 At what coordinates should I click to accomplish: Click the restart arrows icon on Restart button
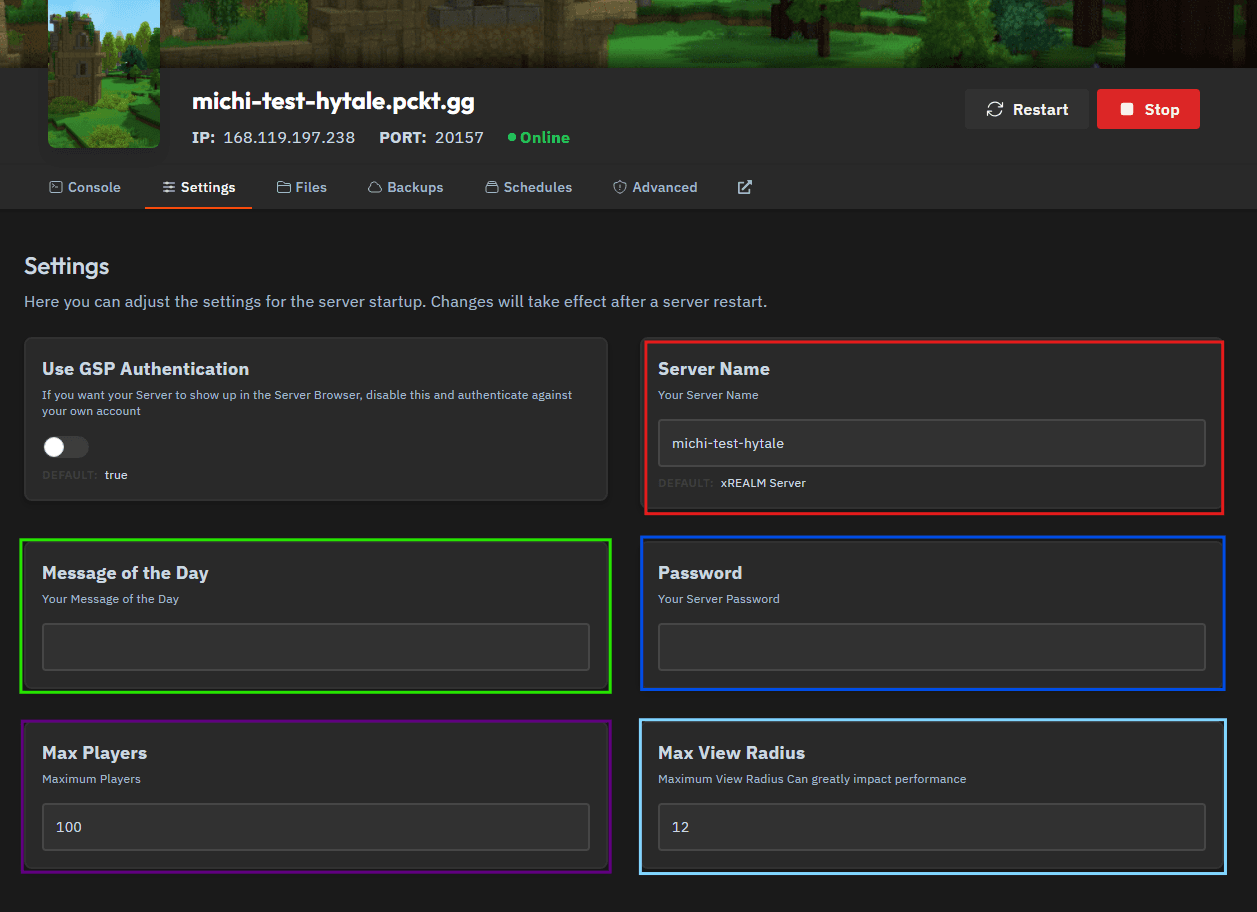tap(995, 109)
